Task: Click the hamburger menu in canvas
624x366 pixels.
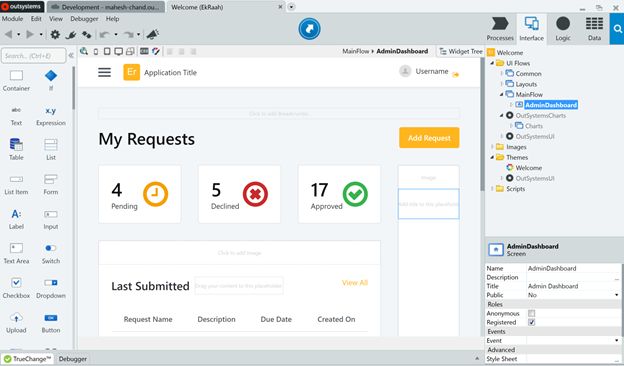Action: click(104, 72)
